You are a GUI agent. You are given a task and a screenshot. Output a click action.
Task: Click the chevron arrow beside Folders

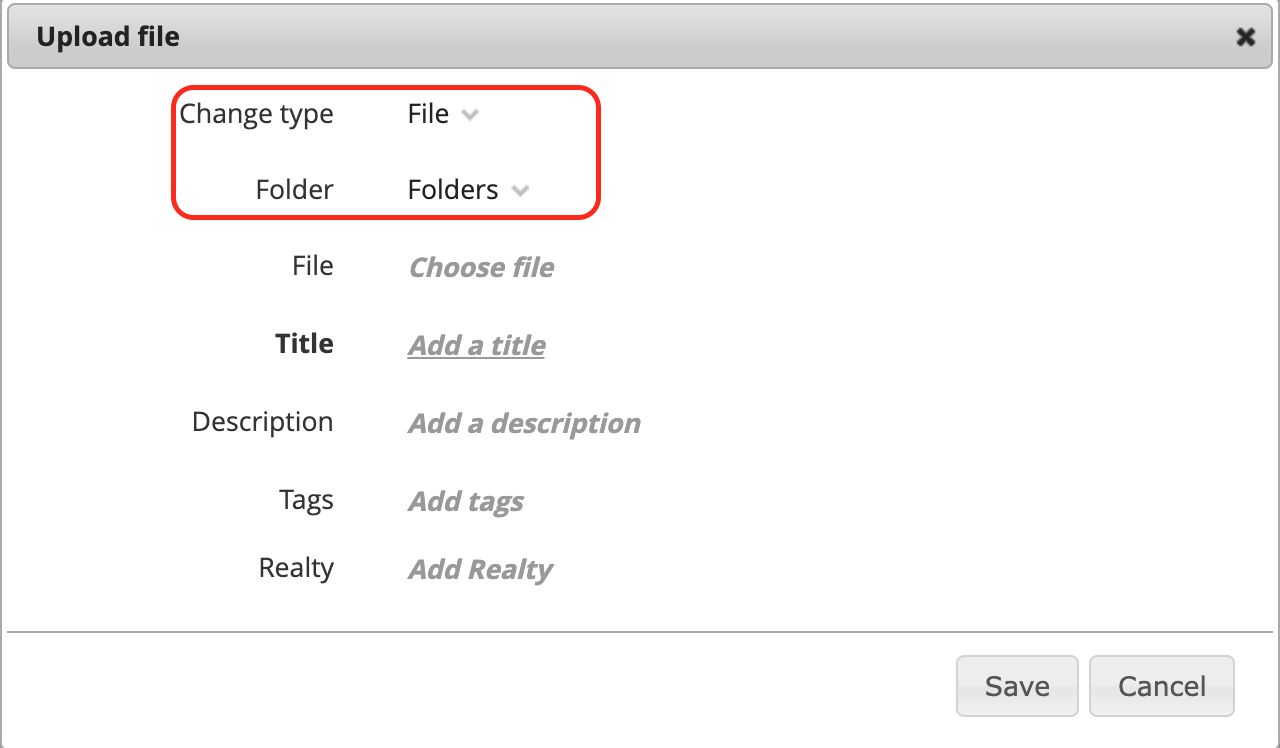click(x=520, y=190)
